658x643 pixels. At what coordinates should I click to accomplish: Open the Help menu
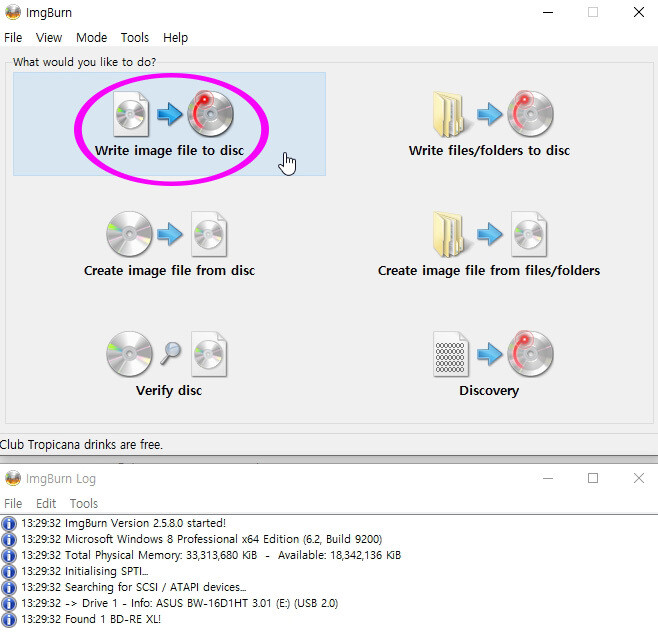pos(175,38)
